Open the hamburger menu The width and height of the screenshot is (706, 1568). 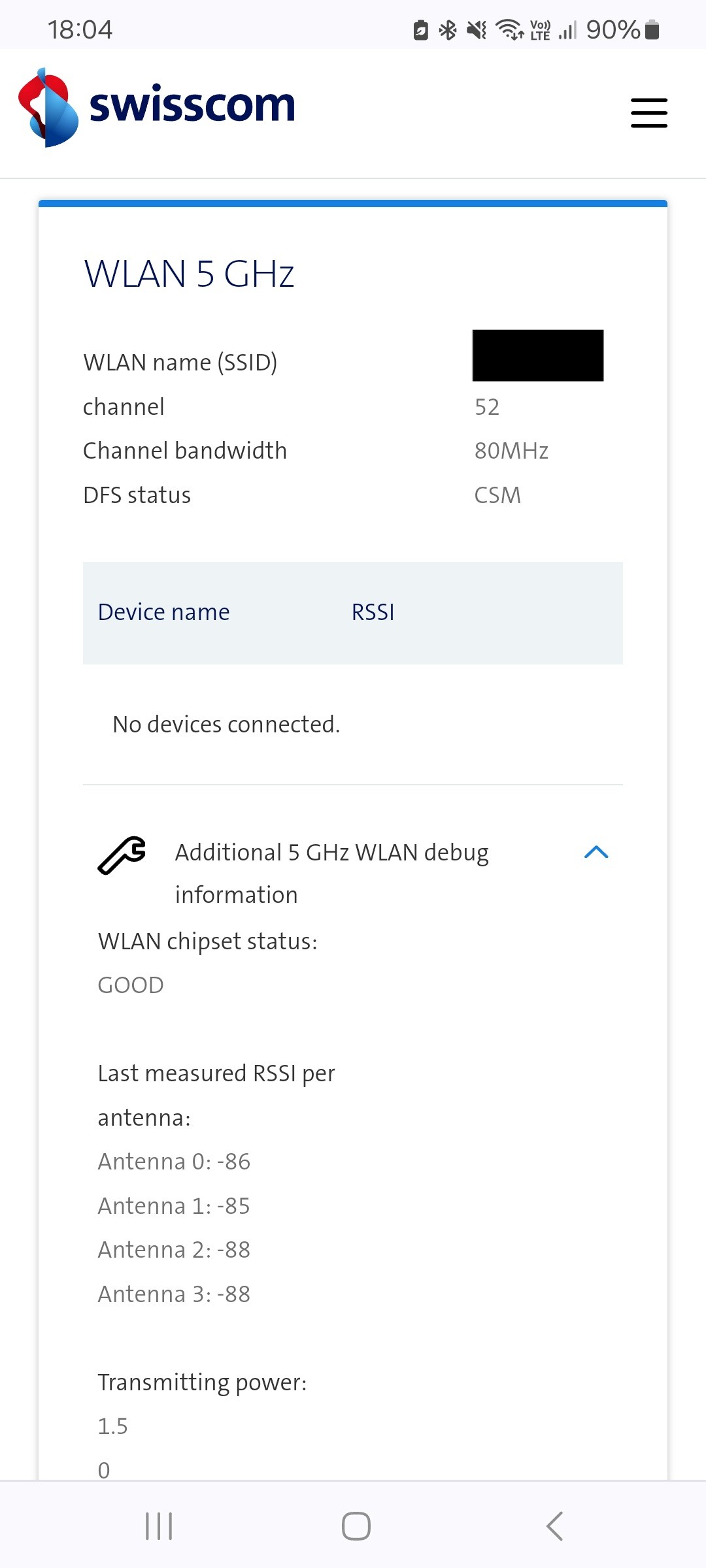pos(648,112)
